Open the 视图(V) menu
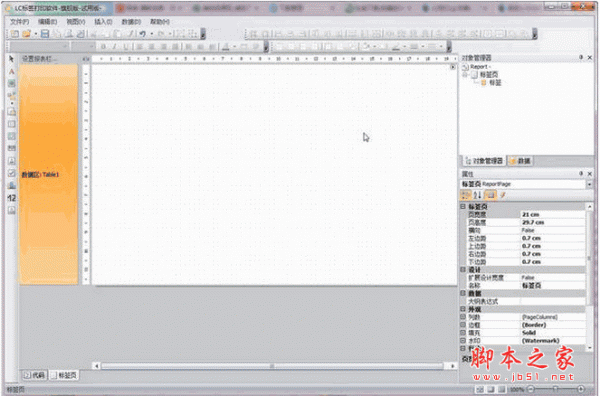The height and width of the screenshot is (396, 600). [x=76, y=22]
